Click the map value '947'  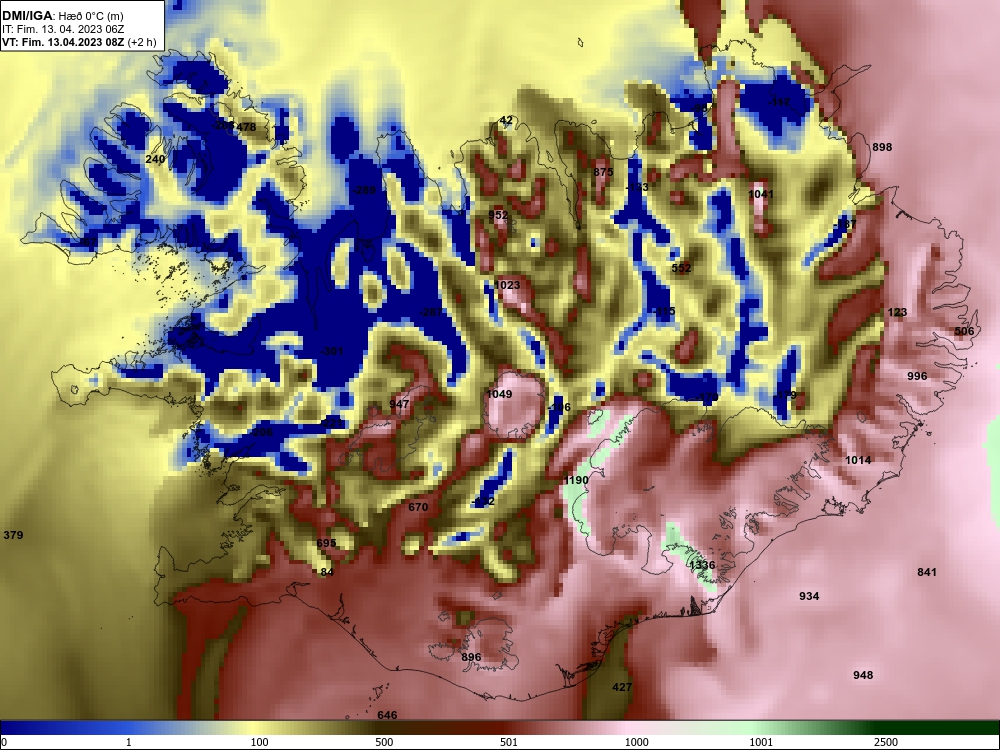(x=399, y=404)
